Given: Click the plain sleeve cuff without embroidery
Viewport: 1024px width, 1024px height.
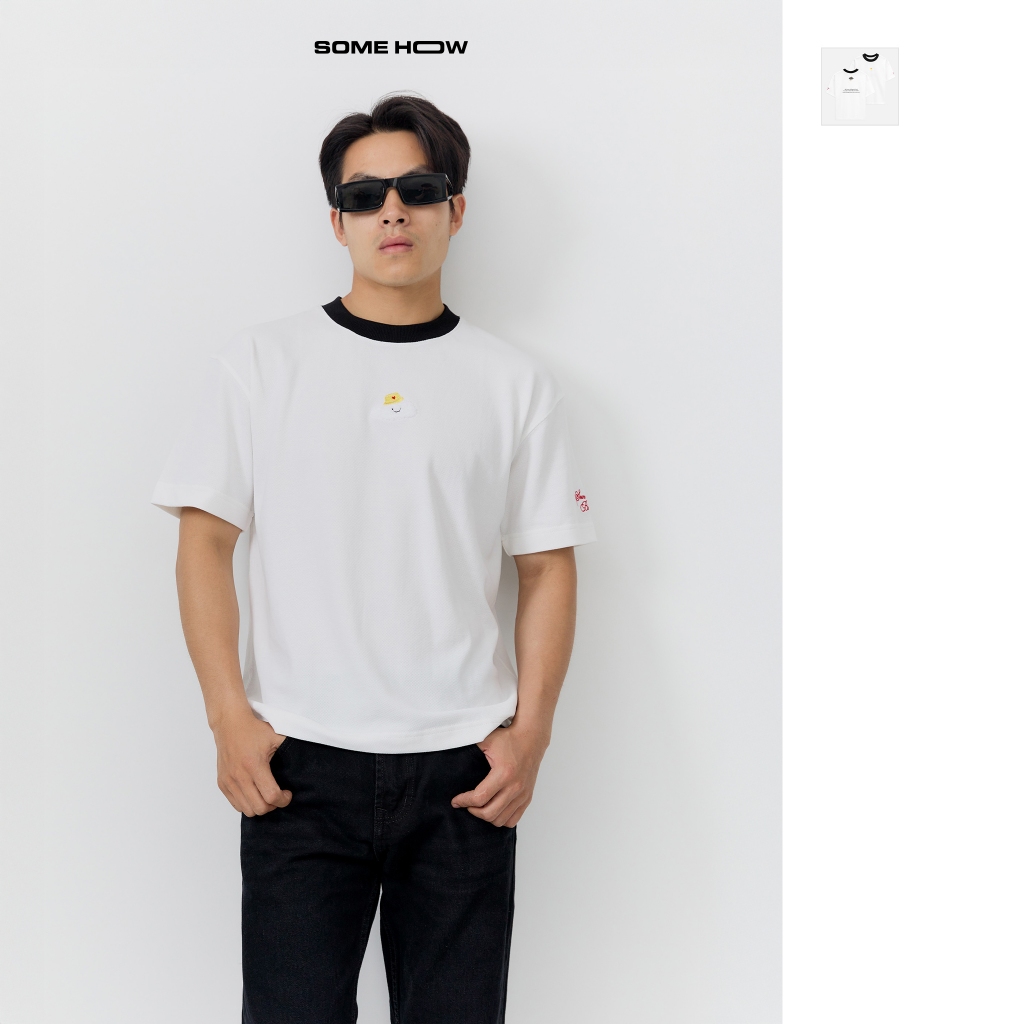Looking at the screenshot, I should 200,503.
